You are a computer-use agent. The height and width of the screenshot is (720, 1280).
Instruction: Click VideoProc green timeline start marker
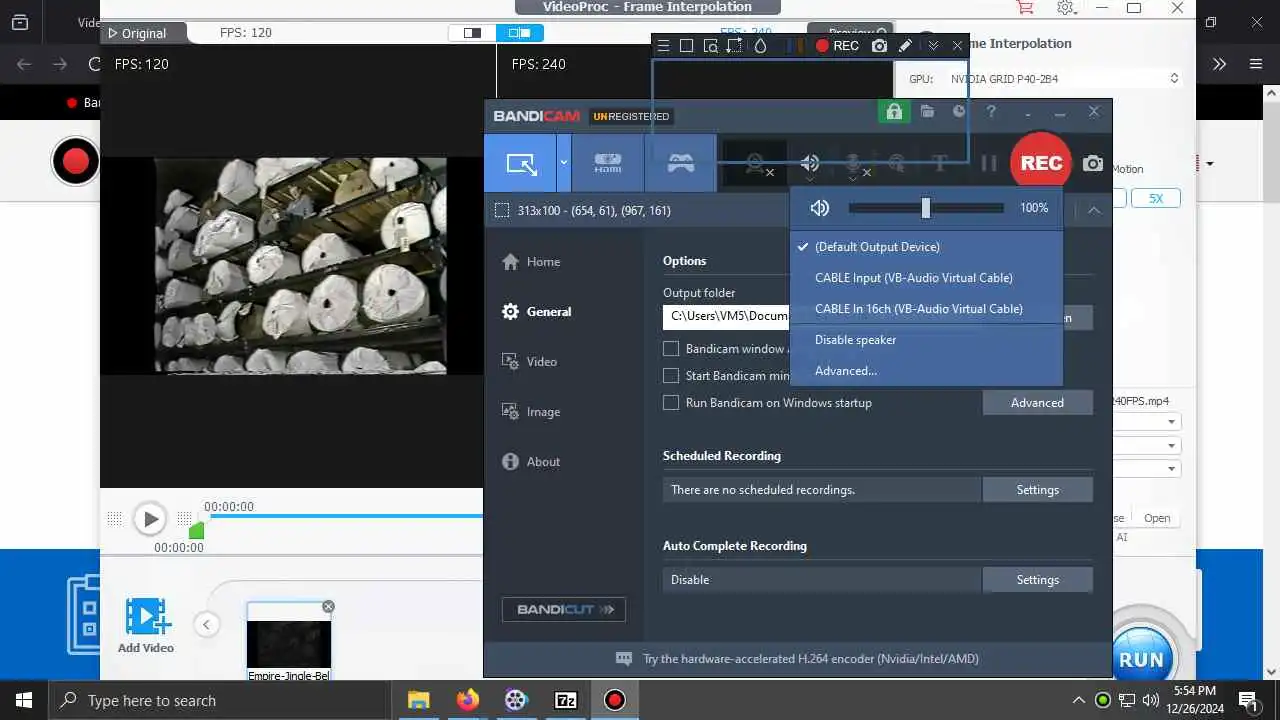[x=197, y=531]
